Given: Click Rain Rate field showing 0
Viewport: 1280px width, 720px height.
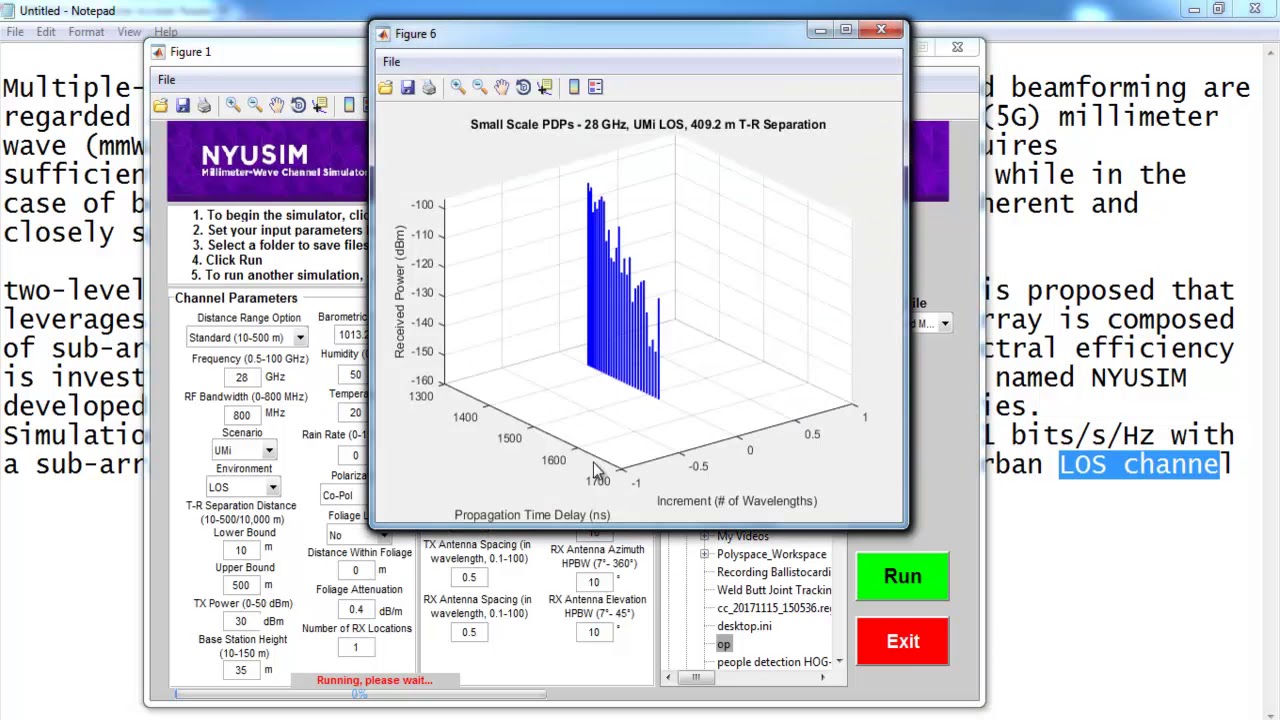Looking at the screenshot, I should (x=355, y=455).
